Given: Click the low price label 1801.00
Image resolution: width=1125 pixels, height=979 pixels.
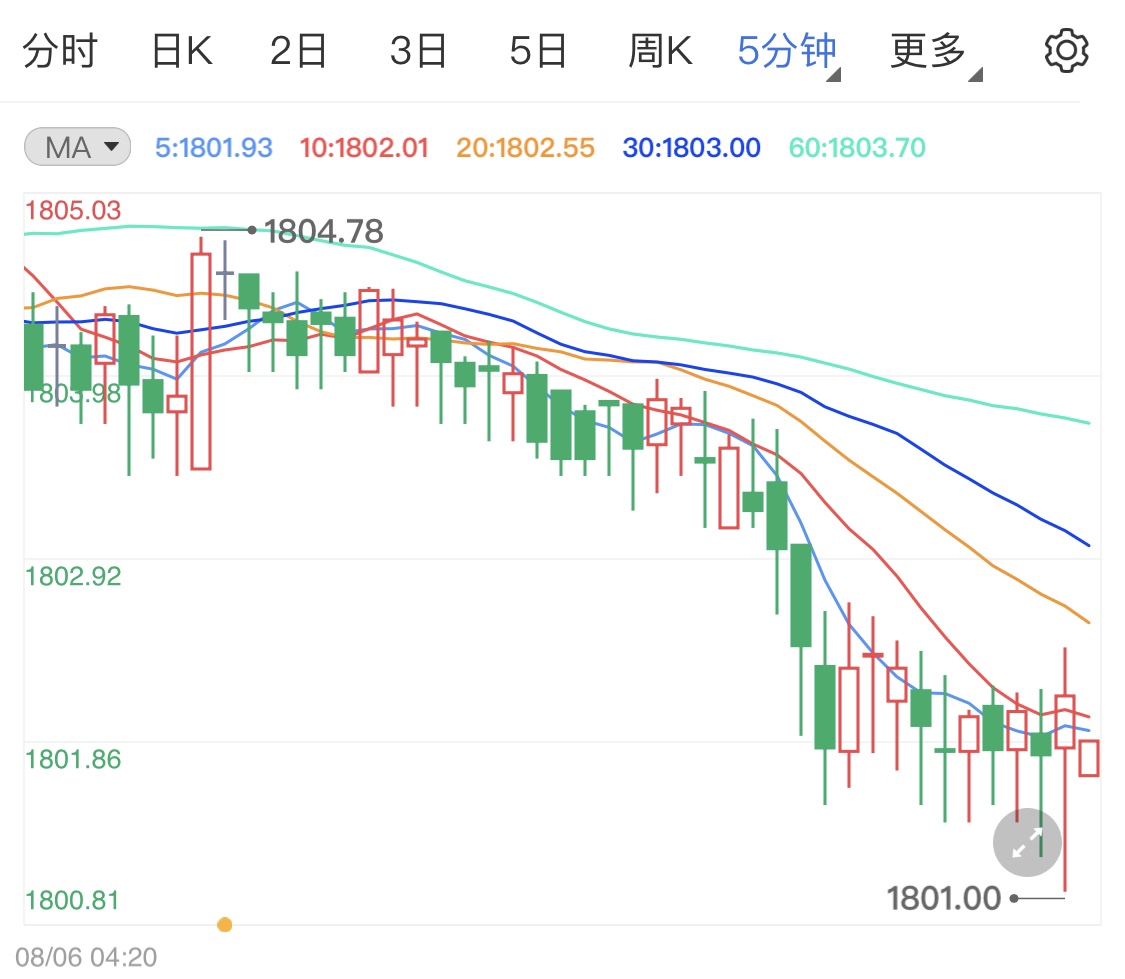Looking at the screenshot, I should tap(943, 898).
